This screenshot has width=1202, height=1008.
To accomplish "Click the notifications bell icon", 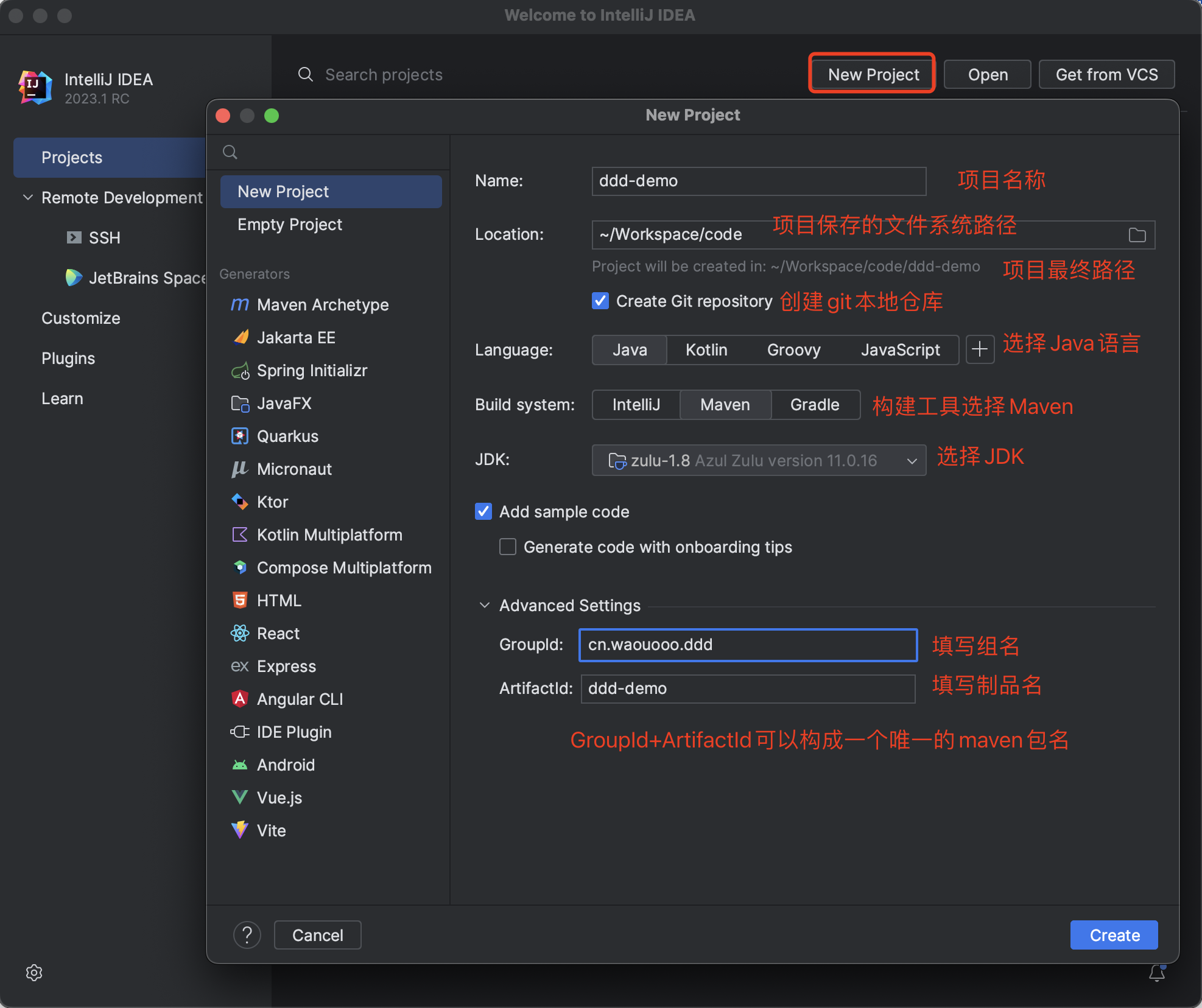I will [x=1157, y=973].
